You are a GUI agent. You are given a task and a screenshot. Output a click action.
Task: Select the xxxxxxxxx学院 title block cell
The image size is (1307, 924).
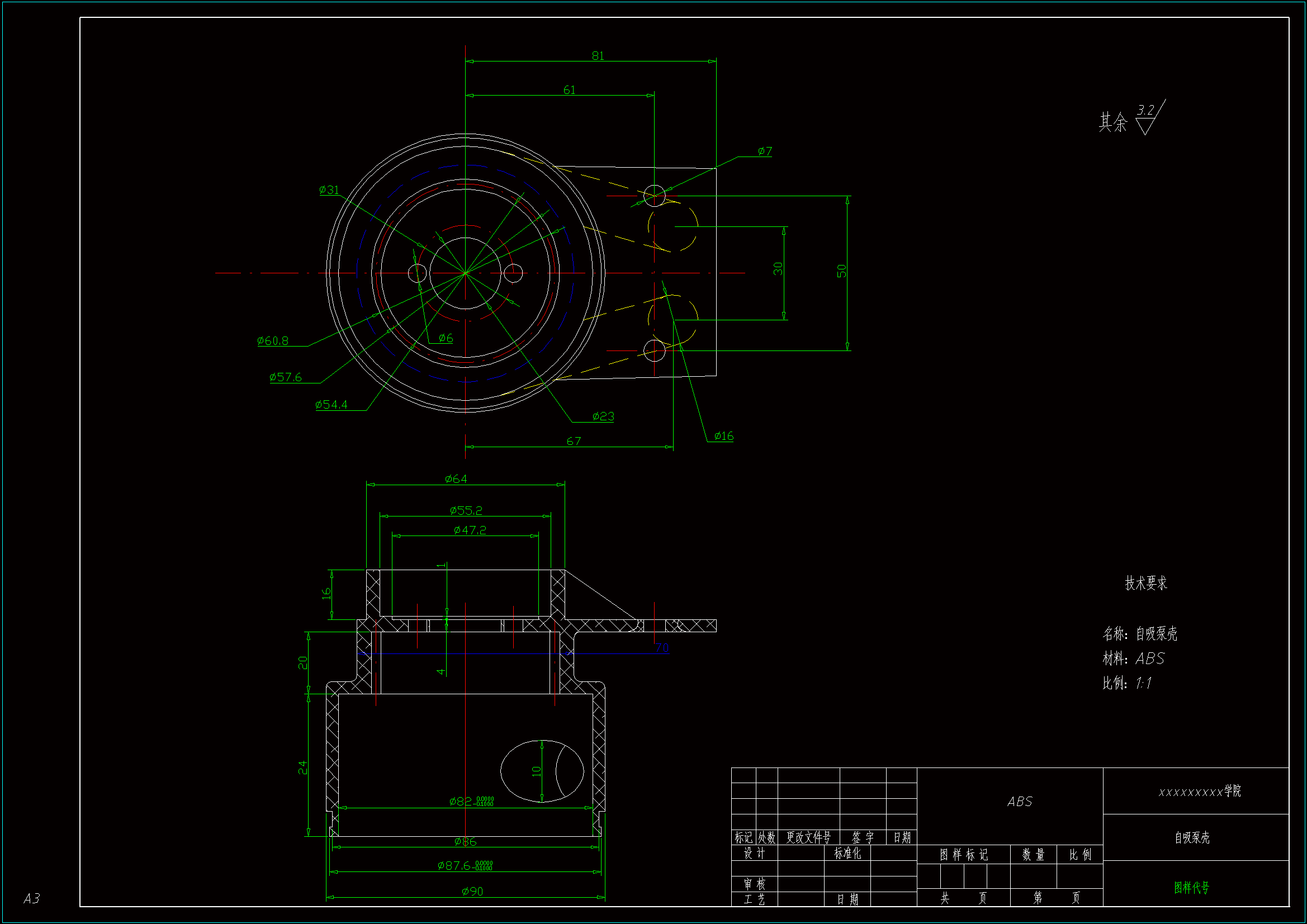[x=1199, y=792]
